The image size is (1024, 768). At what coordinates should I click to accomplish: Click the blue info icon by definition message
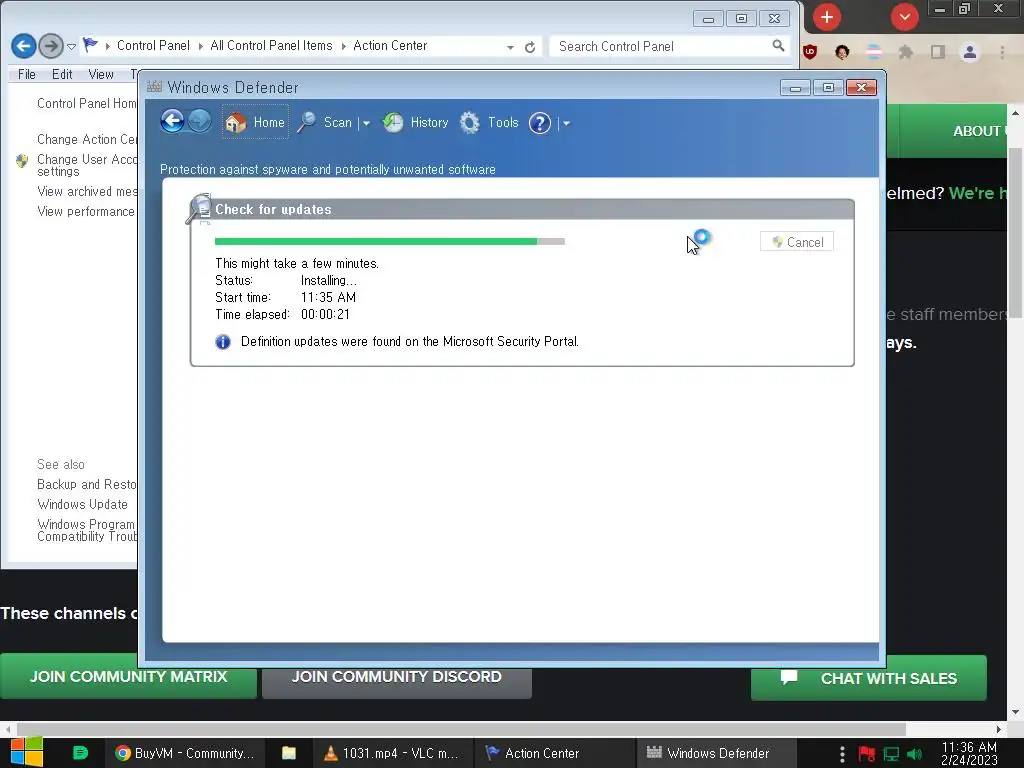(223, 342)
